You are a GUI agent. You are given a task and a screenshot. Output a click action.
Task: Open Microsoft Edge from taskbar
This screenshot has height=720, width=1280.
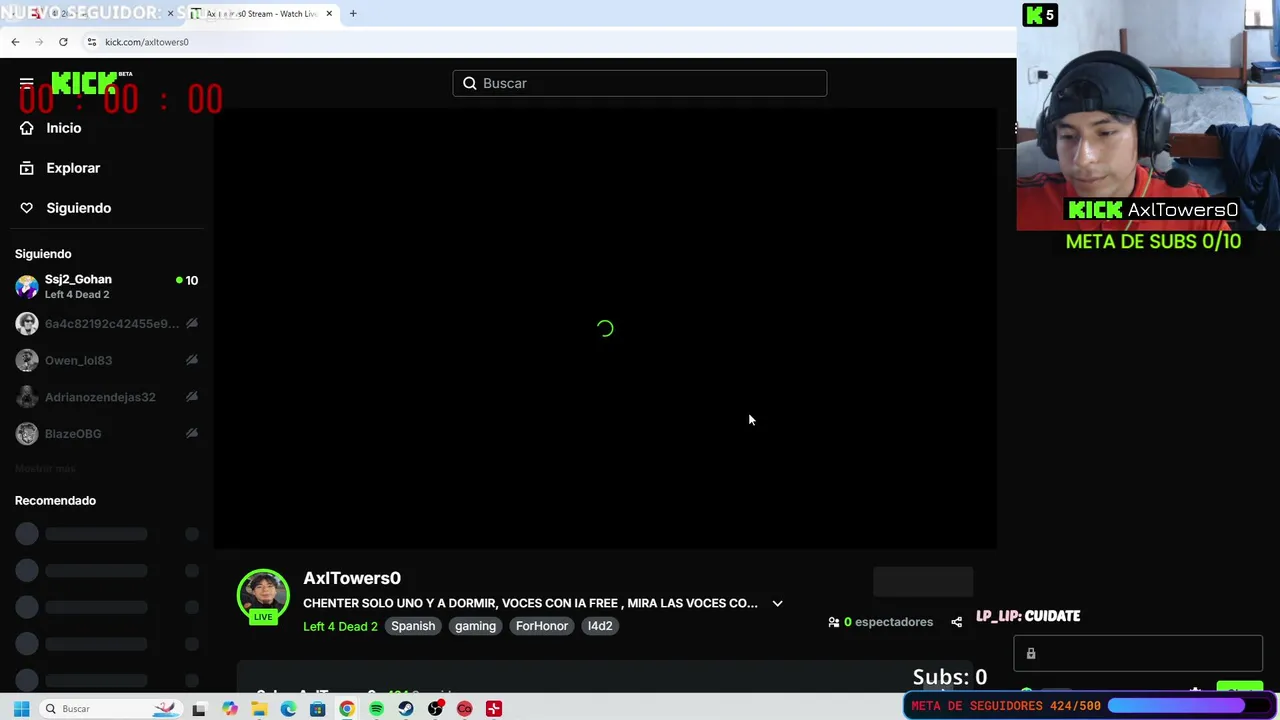click(288, 709)
